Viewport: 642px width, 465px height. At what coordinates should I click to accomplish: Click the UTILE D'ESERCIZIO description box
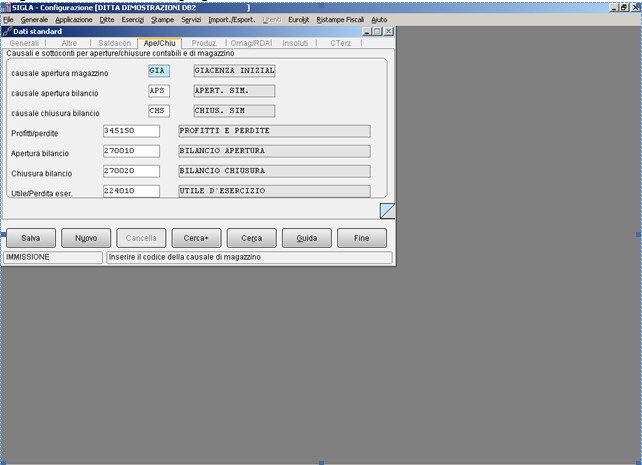click(274, 191)
